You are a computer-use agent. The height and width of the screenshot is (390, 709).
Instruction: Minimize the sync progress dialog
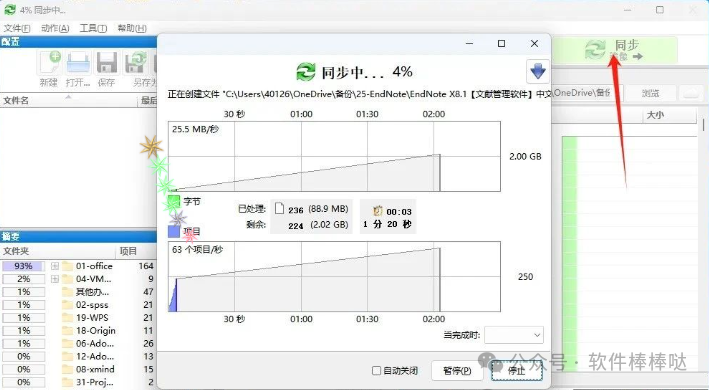[x=469, y=43]
